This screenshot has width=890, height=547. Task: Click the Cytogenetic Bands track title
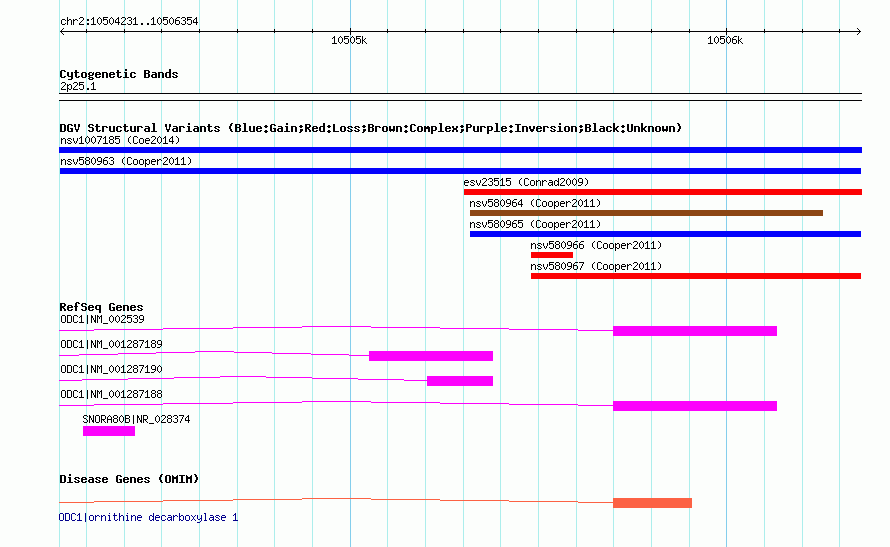119,74
